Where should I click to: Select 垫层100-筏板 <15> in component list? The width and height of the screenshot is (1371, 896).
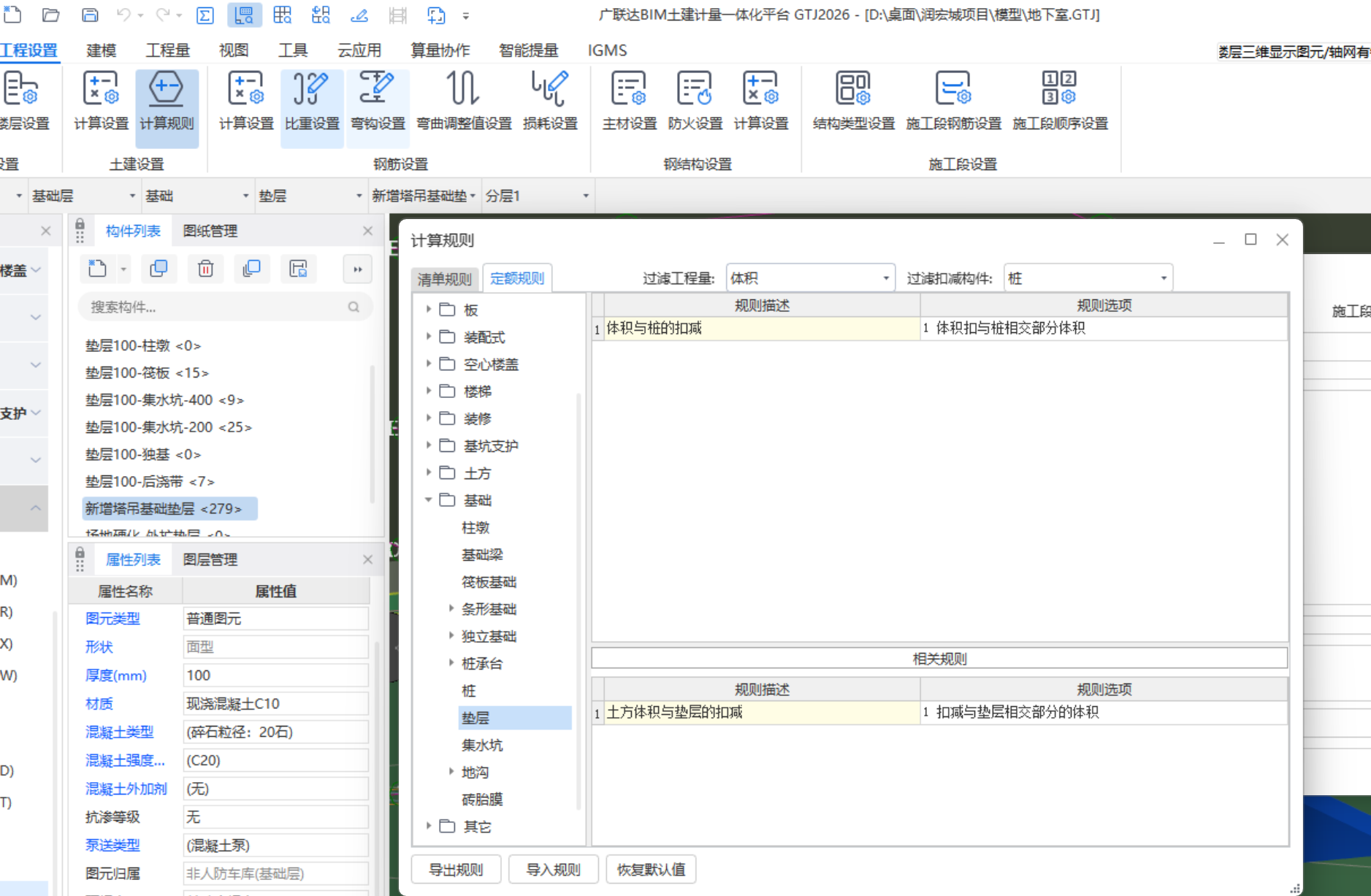(147, 372)
